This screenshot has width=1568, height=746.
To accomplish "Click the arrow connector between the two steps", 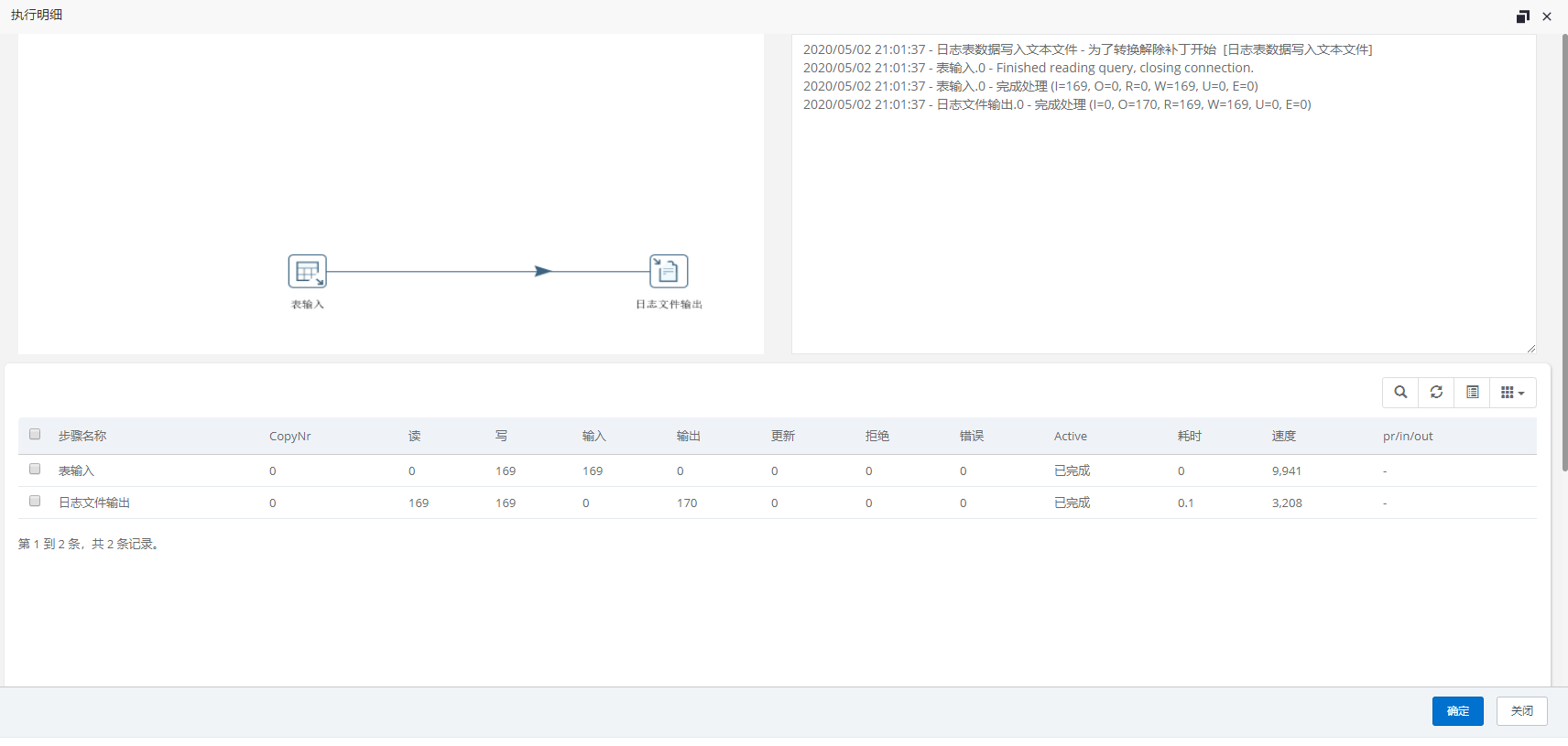I will [x=542, y=271].
